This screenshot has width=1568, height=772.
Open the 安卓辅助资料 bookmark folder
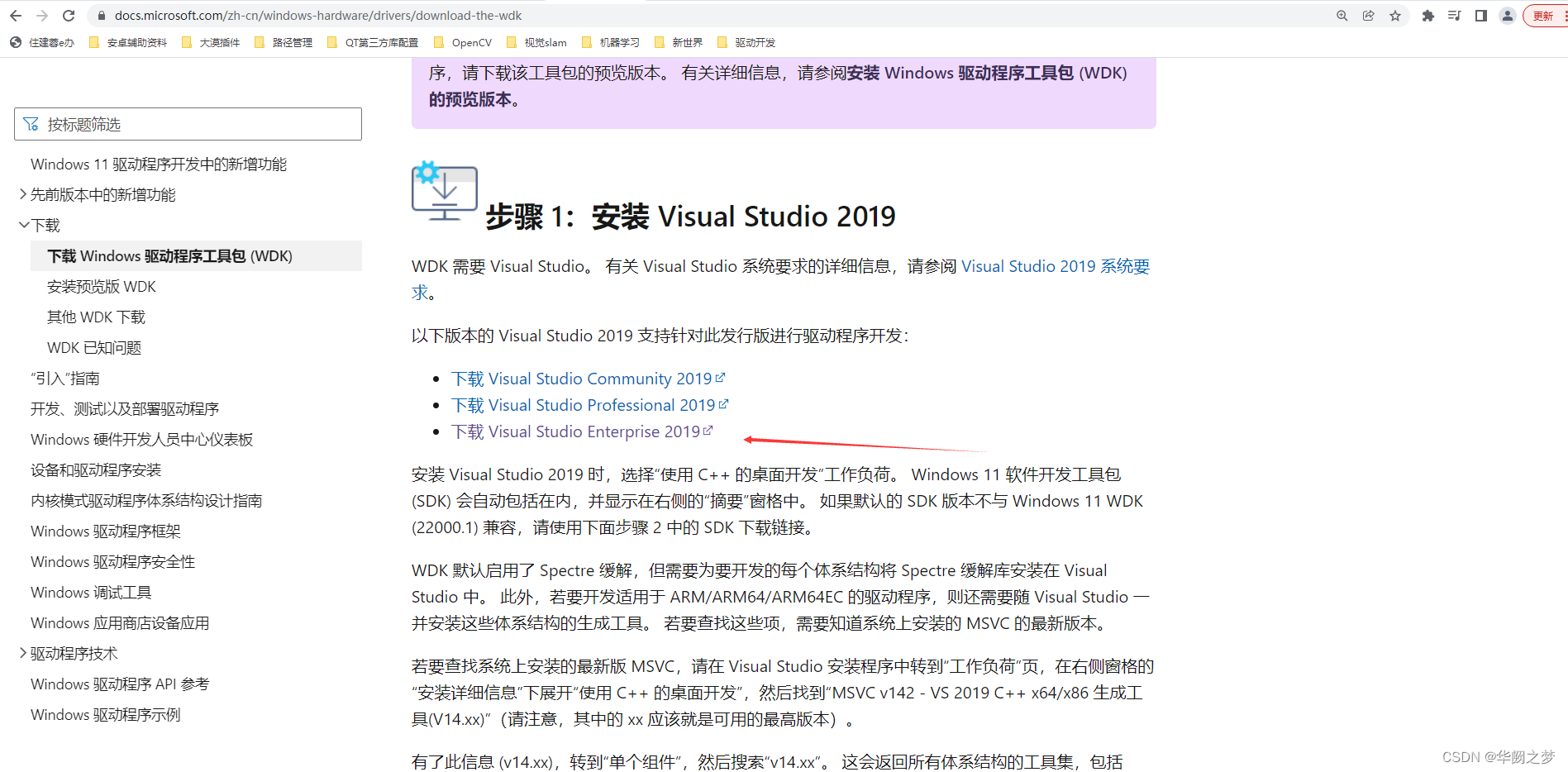click(x=127, y=42)
